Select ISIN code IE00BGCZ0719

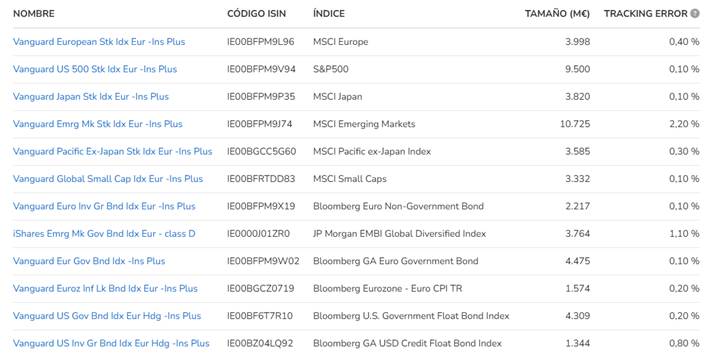click(260, 288)
